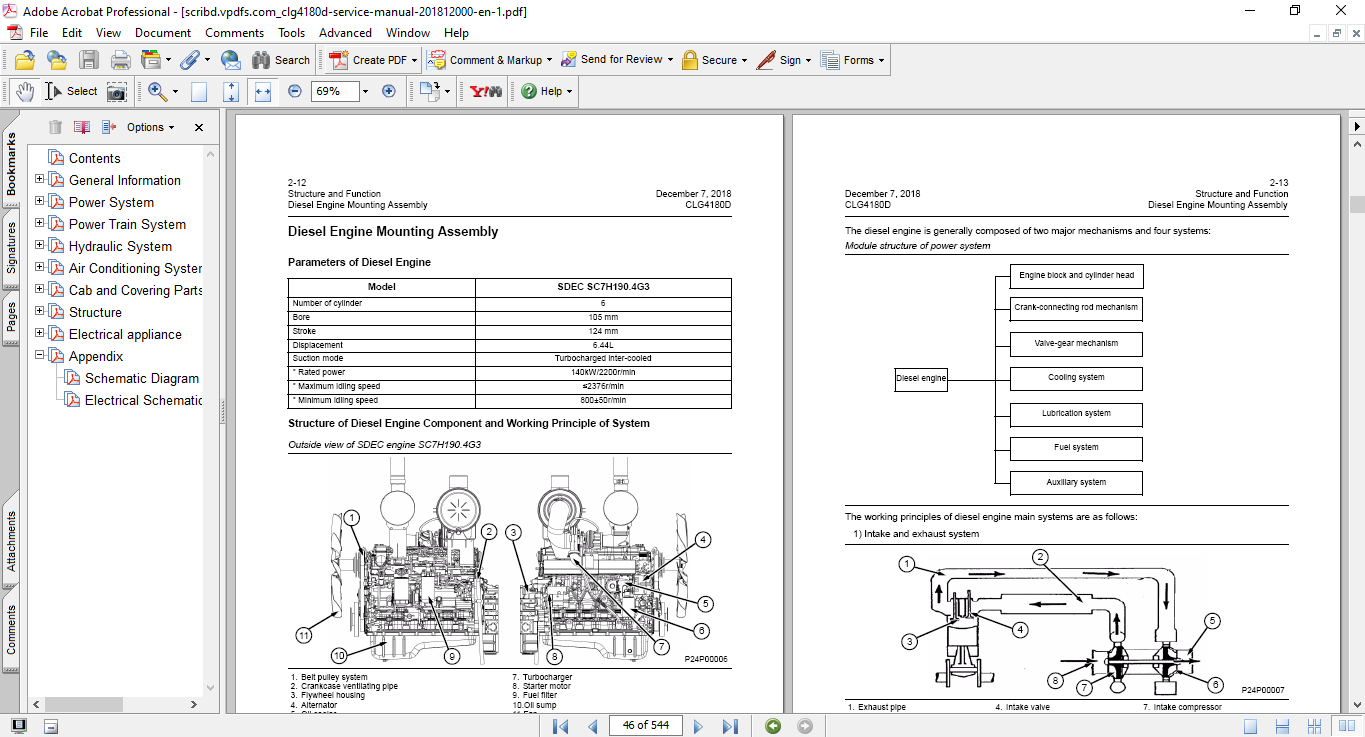The image size is (1365, 737).
Task: Activate the Snapshot tool
Action: pyautogui.click(x=115, y=91)
